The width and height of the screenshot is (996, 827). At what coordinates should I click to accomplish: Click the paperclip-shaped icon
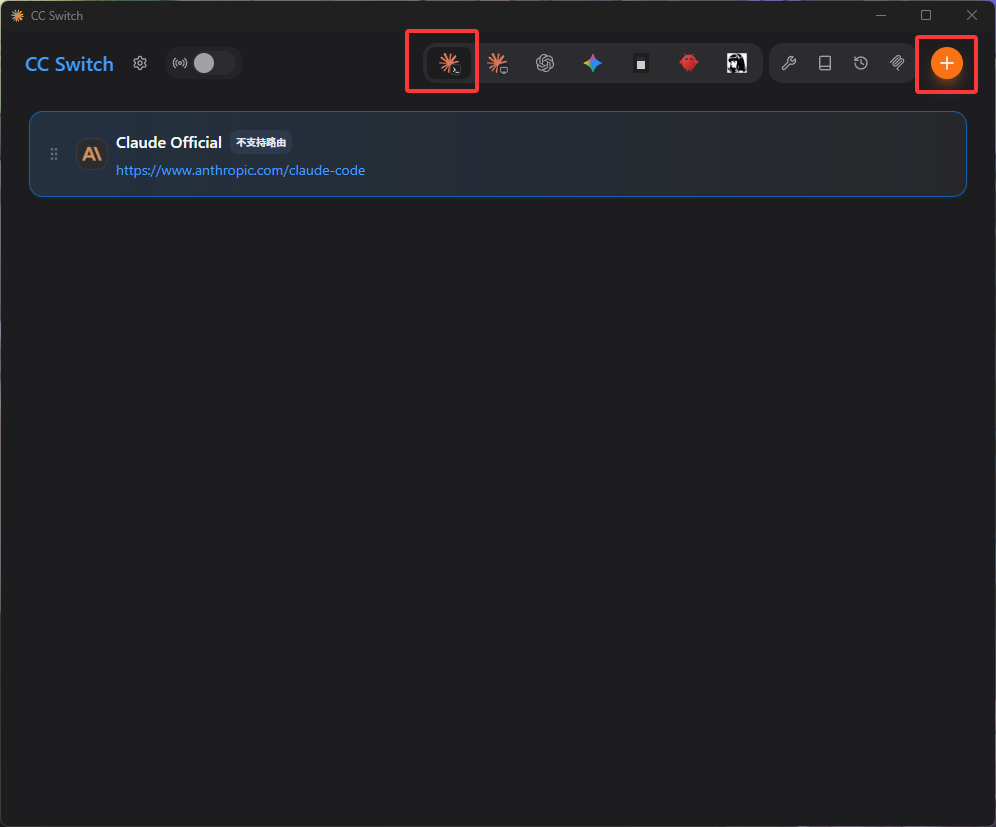(x=896, y=63)
